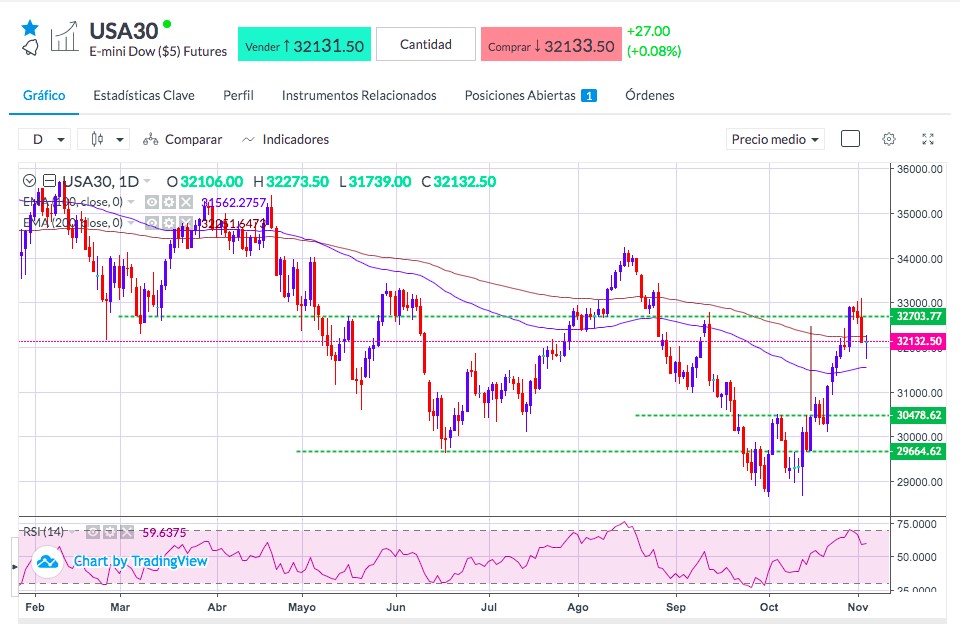Click the EMA 100 value 31562.2757
960x624 pixels.
point(234,202)
